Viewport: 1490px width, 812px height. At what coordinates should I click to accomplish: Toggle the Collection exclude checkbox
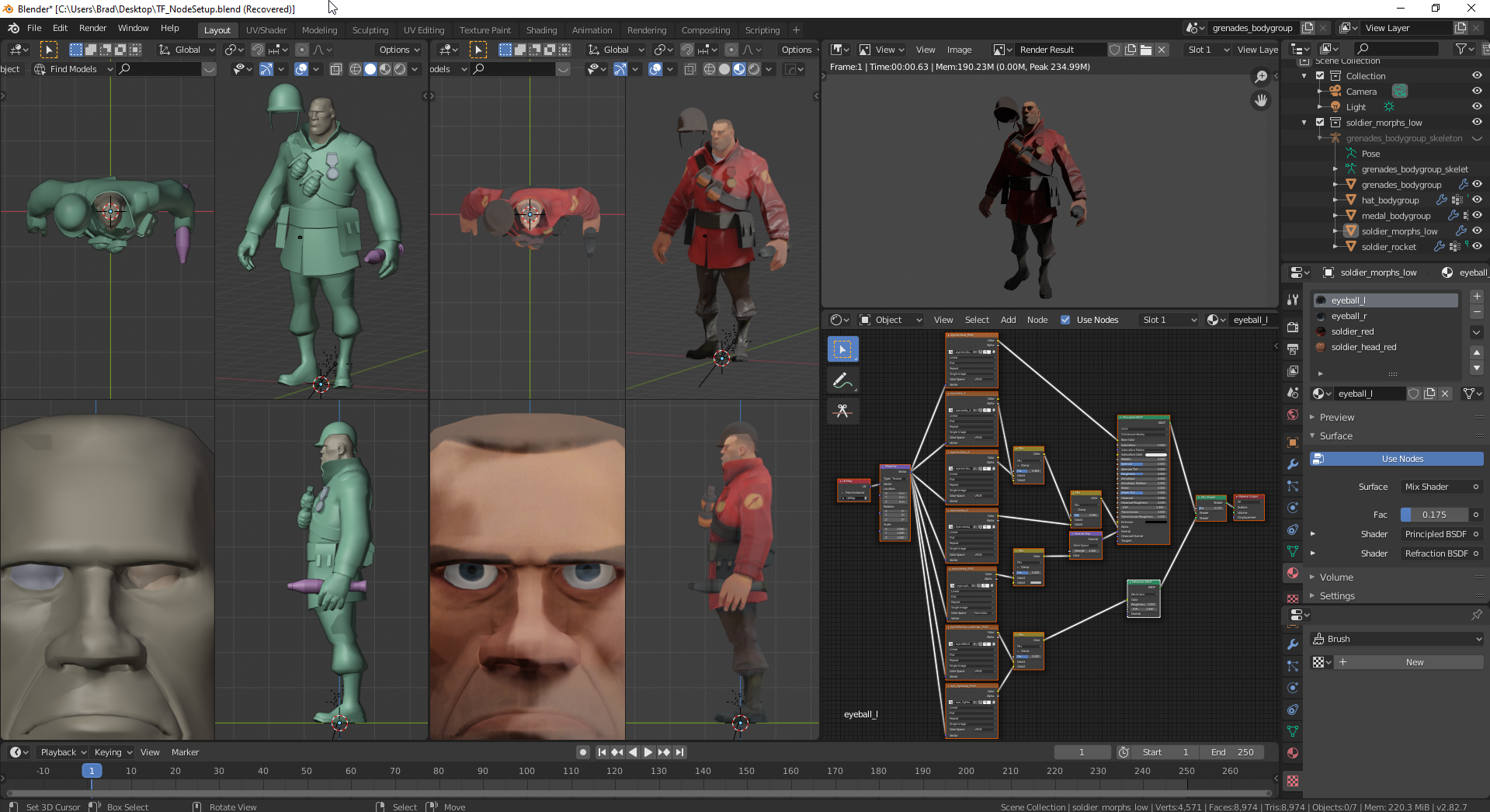tap(1320, 76)
